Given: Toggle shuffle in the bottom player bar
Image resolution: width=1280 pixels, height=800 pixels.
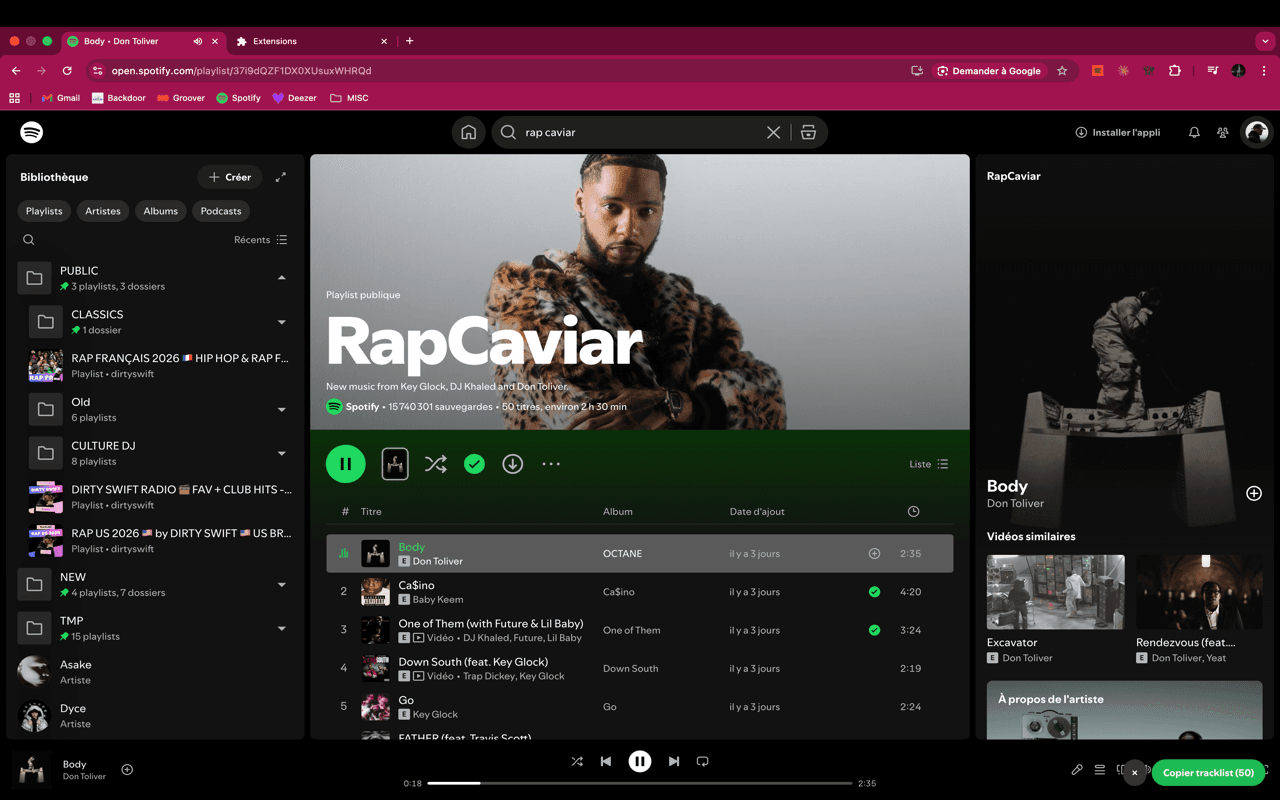Looking at the screenshot, I should pyautogui.click(x=577, y=761).
